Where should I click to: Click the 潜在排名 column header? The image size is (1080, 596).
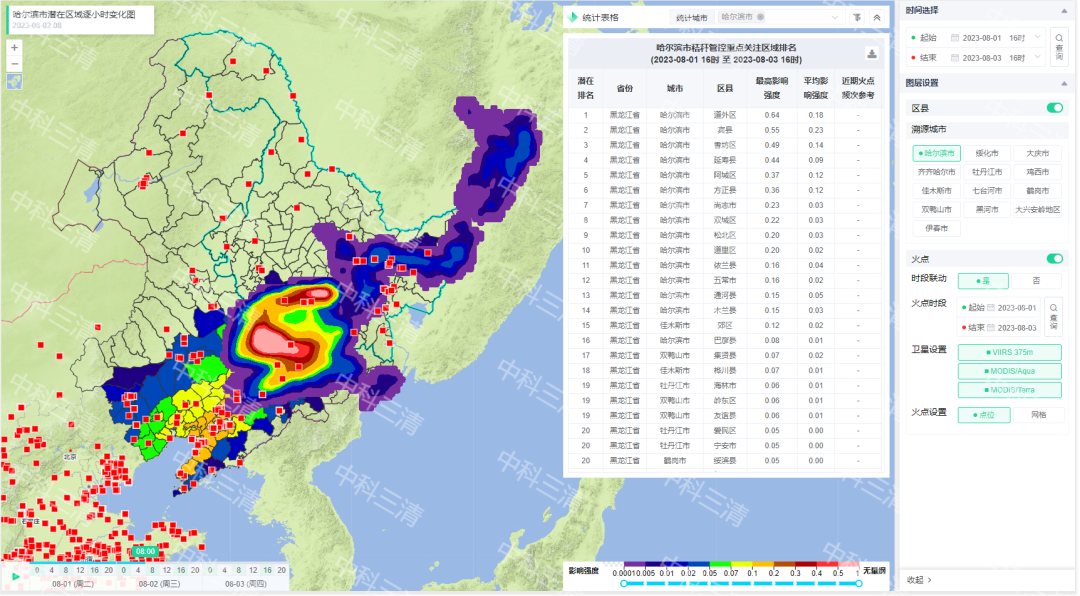tap(585, 88)
